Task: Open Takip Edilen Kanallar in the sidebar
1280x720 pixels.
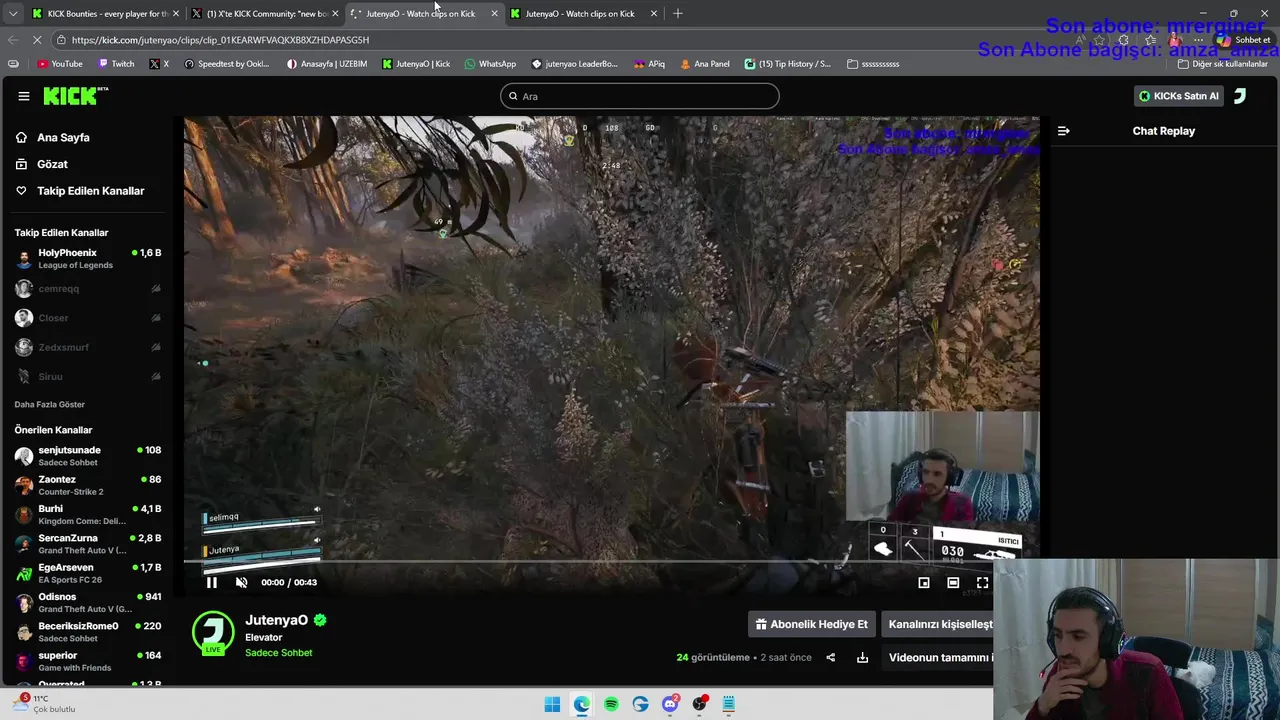Action: click(90, 191)
